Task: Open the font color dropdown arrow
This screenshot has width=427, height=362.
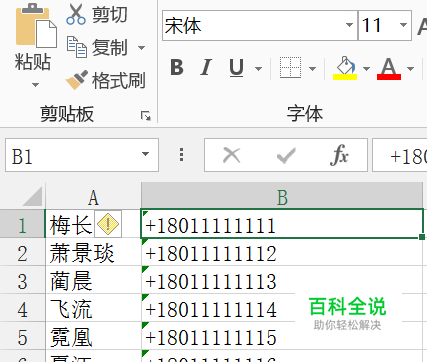Action: 410,69
